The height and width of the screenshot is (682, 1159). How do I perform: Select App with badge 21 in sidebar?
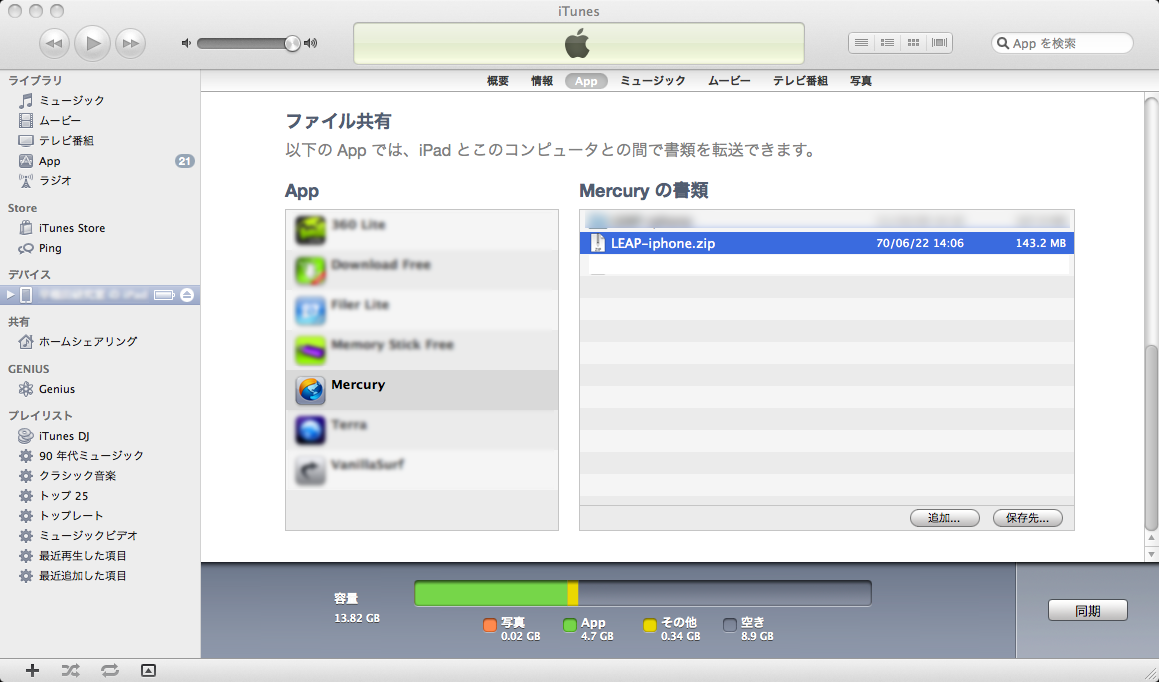pos(100,161)
